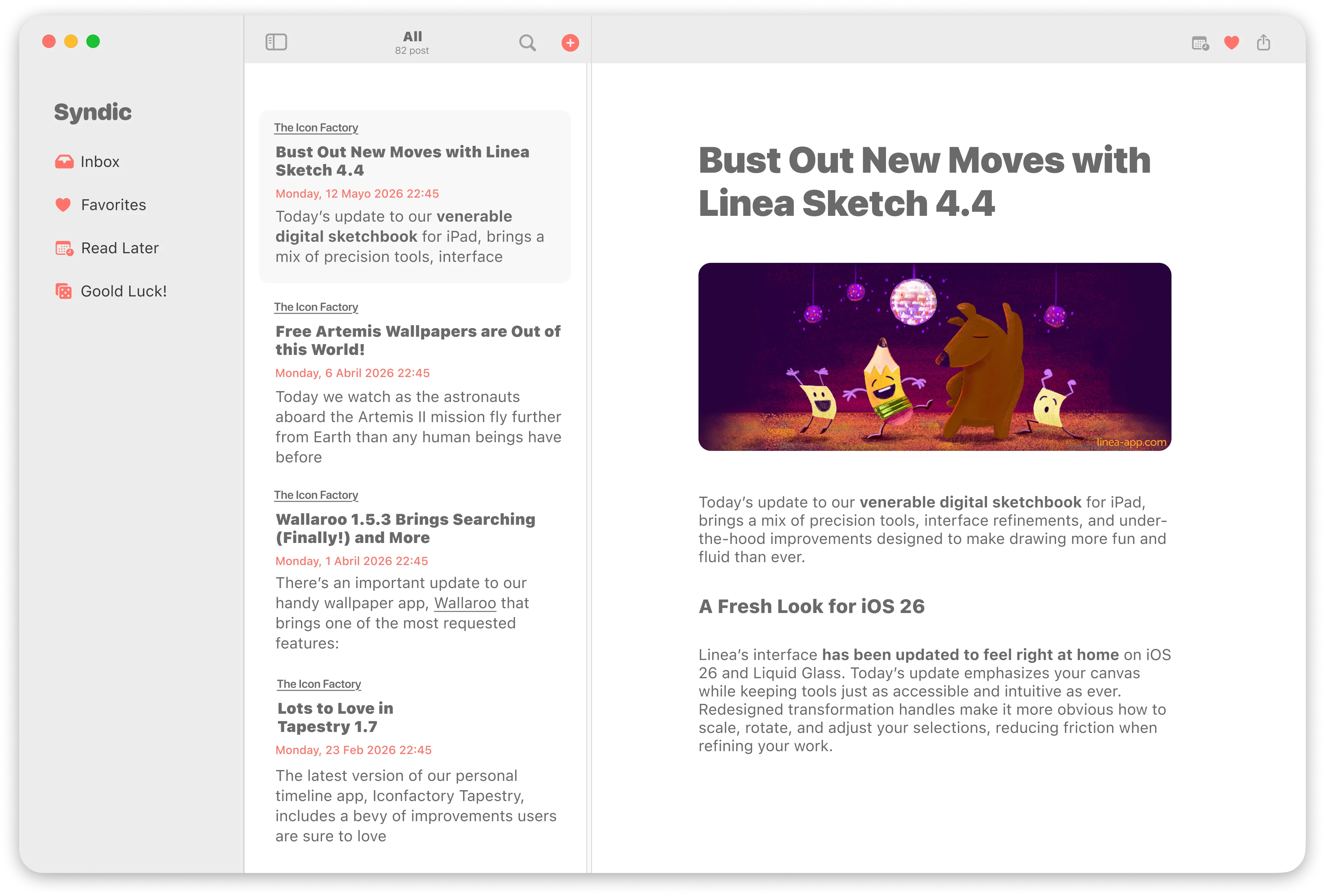Minimize the window with yellow button
1325x896 pixels.
point(71,42)
